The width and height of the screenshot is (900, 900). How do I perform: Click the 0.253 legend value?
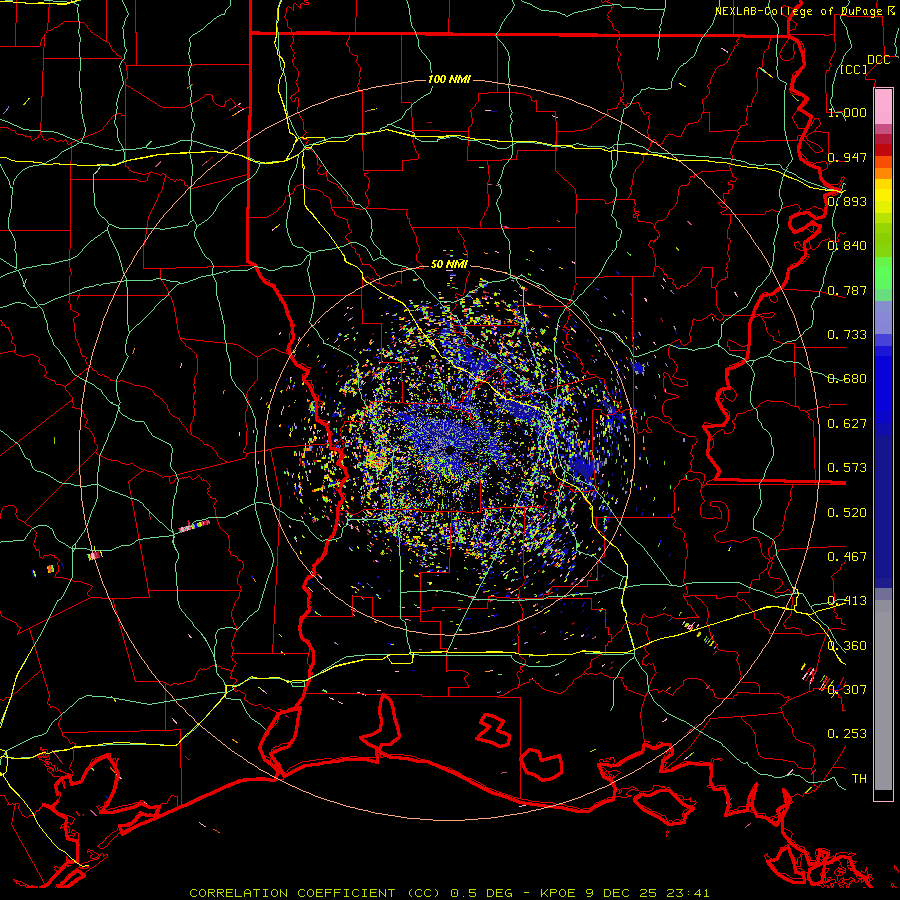(x=847, y=734)
